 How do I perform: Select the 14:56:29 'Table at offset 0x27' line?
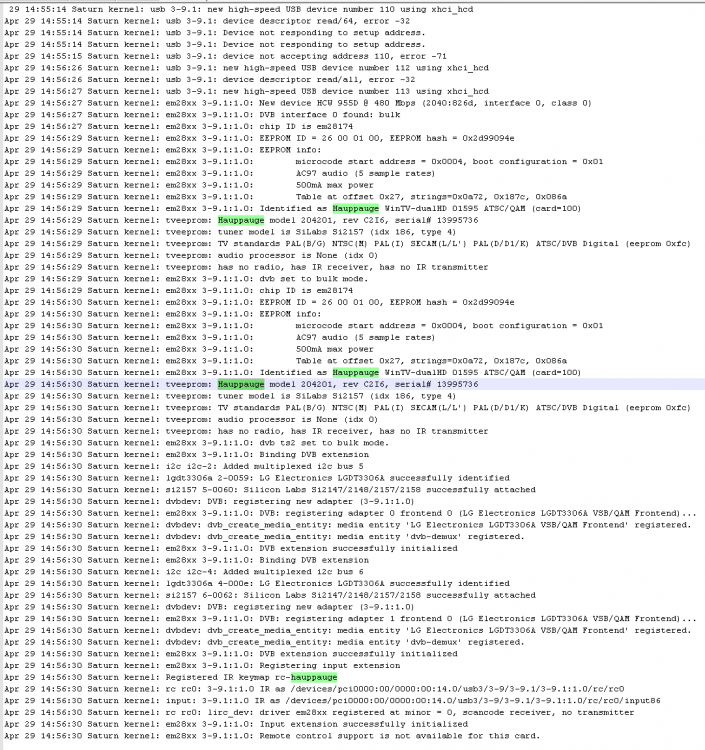[x=286, y=197]
